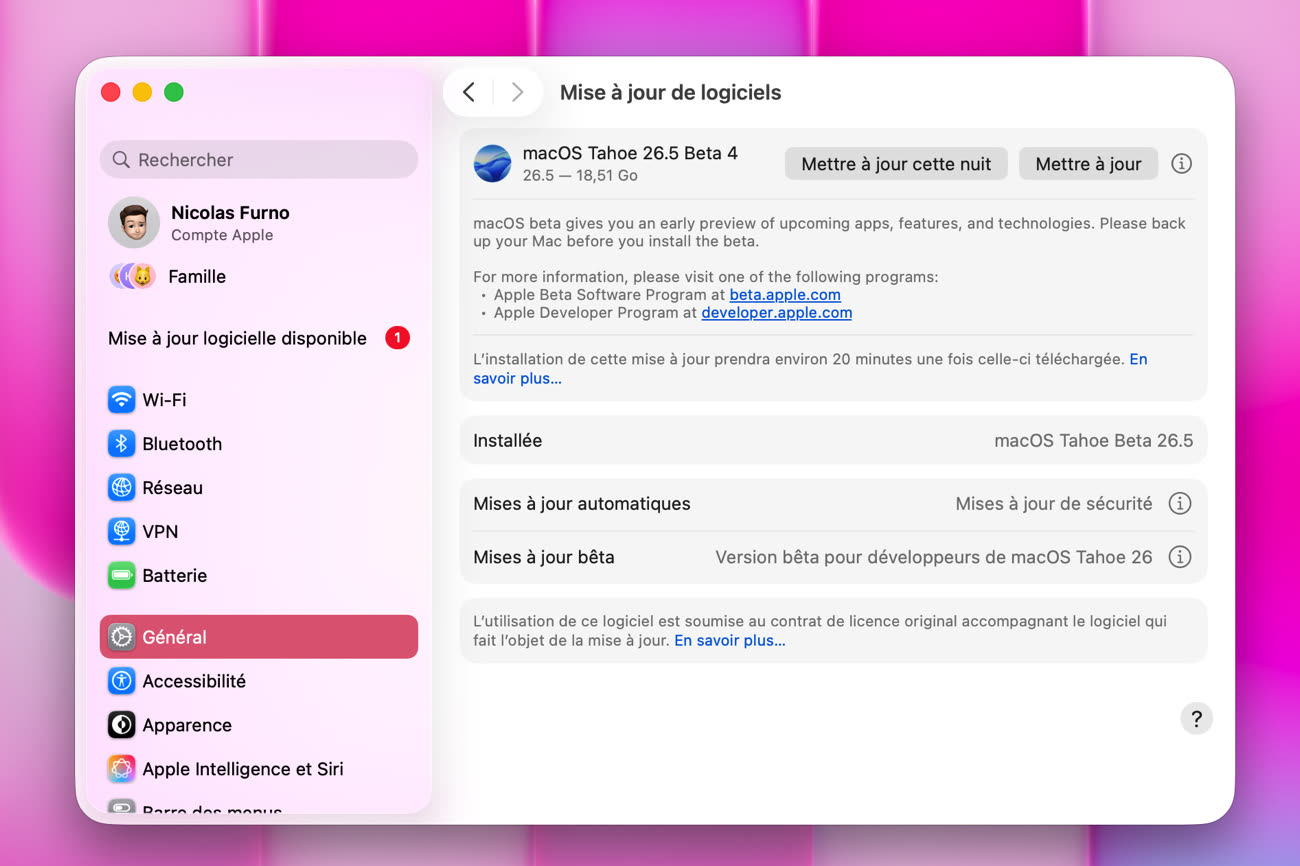Select the Accessibilité icon
1300x866 pixels.
point(121,681)
